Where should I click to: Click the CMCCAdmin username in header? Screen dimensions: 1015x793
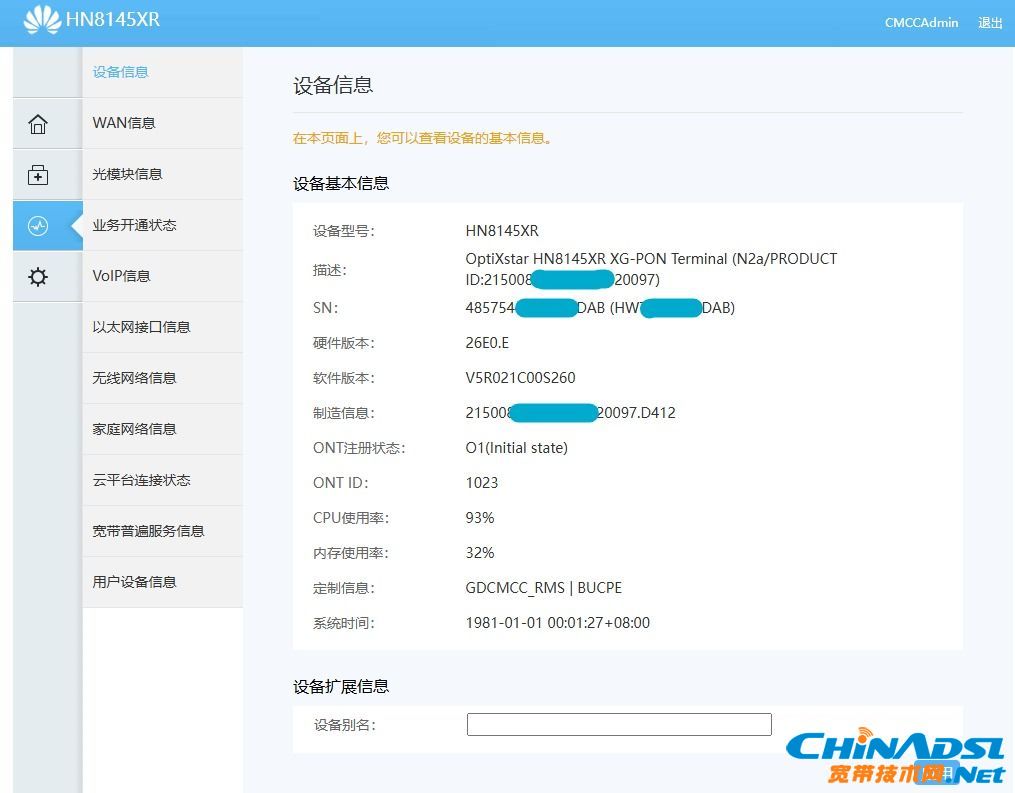click(x=921, y=23)
